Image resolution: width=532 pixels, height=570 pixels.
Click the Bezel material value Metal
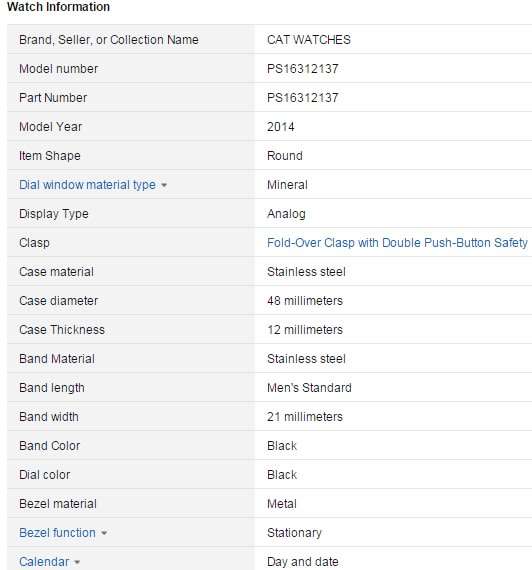(282, 504)
